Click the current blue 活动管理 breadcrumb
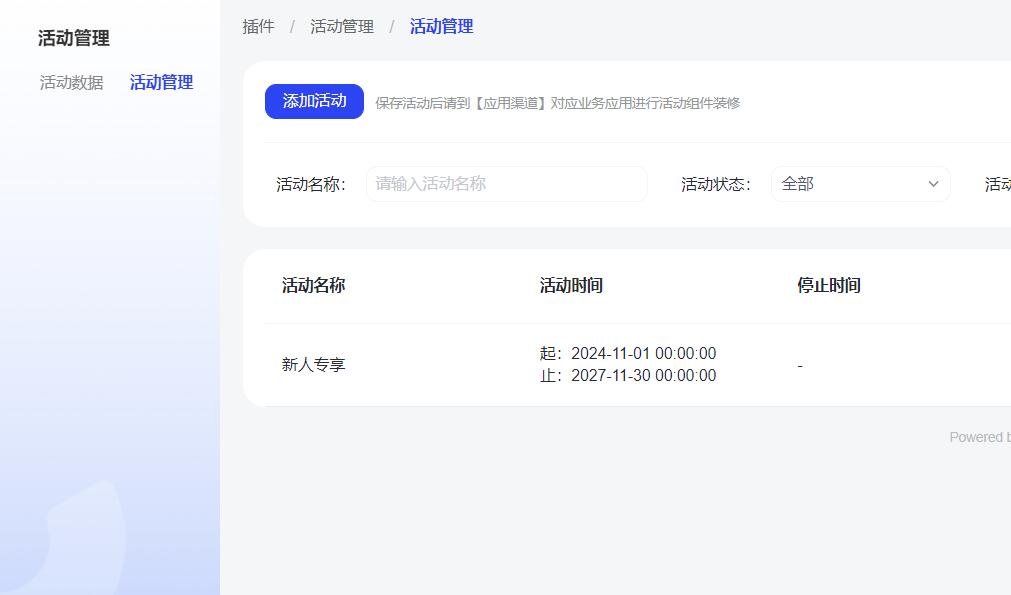This screenshot has height=595, width=1011. click(x=442, y=26)
